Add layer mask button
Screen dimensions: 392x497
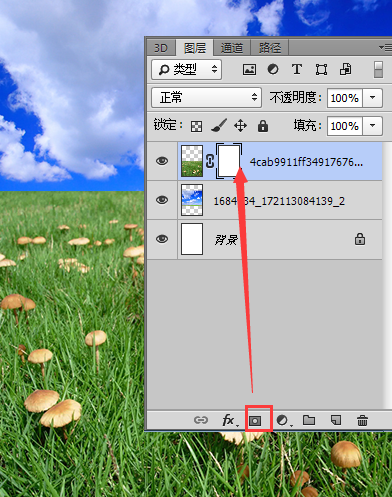(x=255, y=421)
